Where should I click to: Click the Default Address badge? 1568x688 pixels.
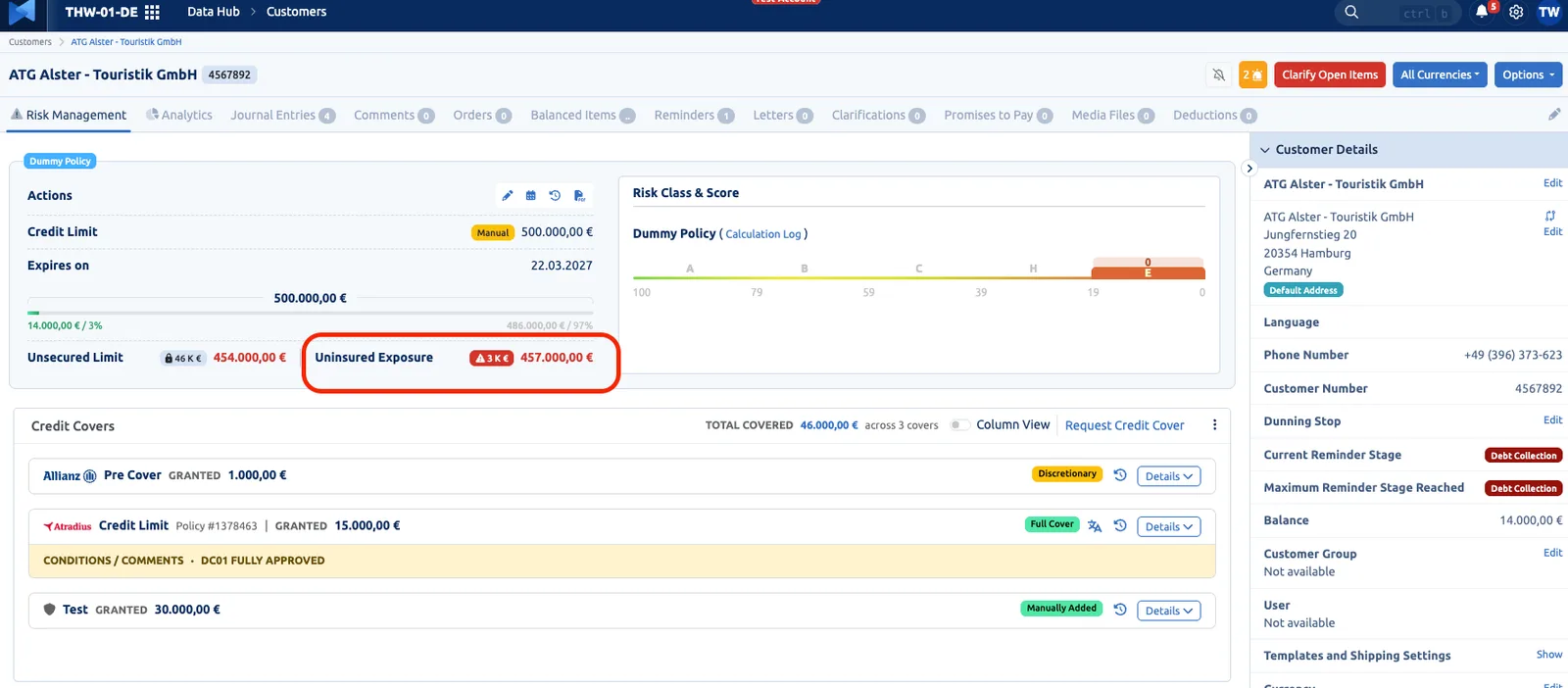[x=1302, y=290]
